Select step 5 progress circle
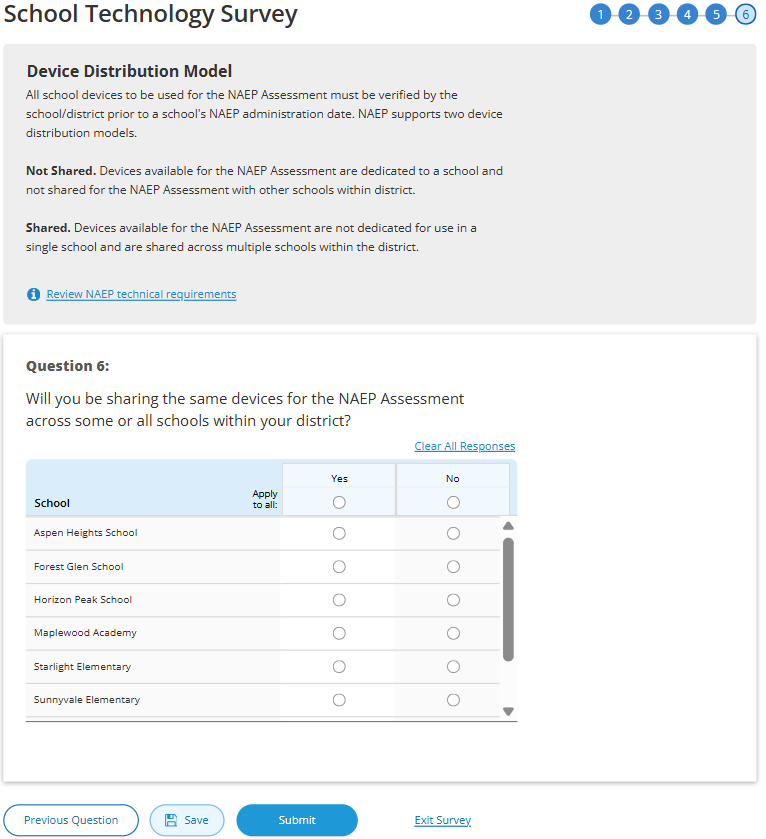 tap(716, 14)
